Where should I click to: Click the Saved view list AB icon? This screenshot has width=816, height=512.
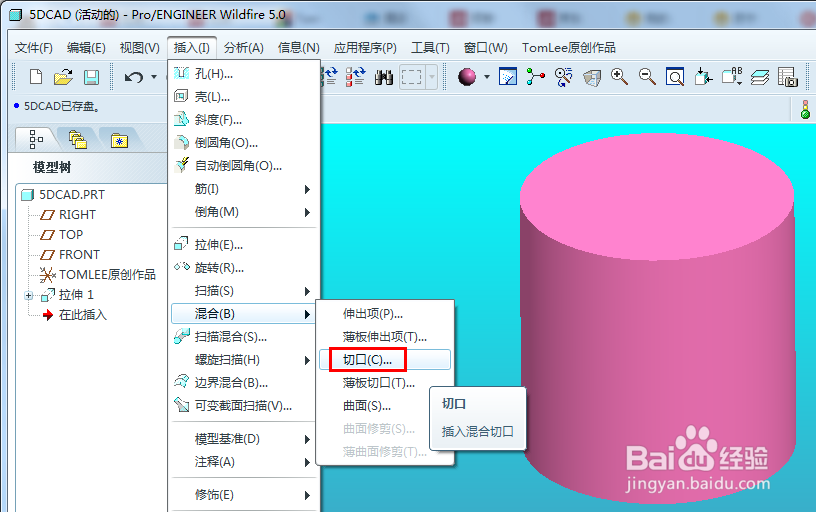[x=732, y=76]
